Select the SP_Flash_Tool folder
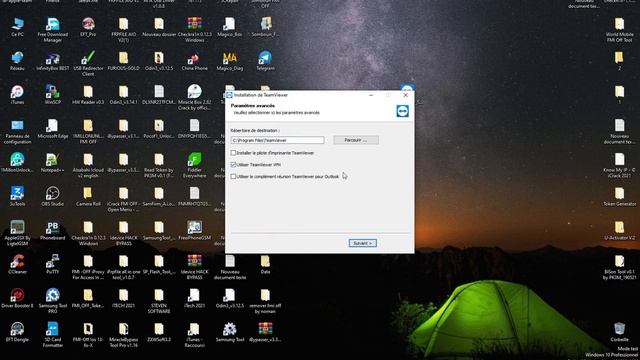Viewport: 640px width, 360px height. coord(159,265)
